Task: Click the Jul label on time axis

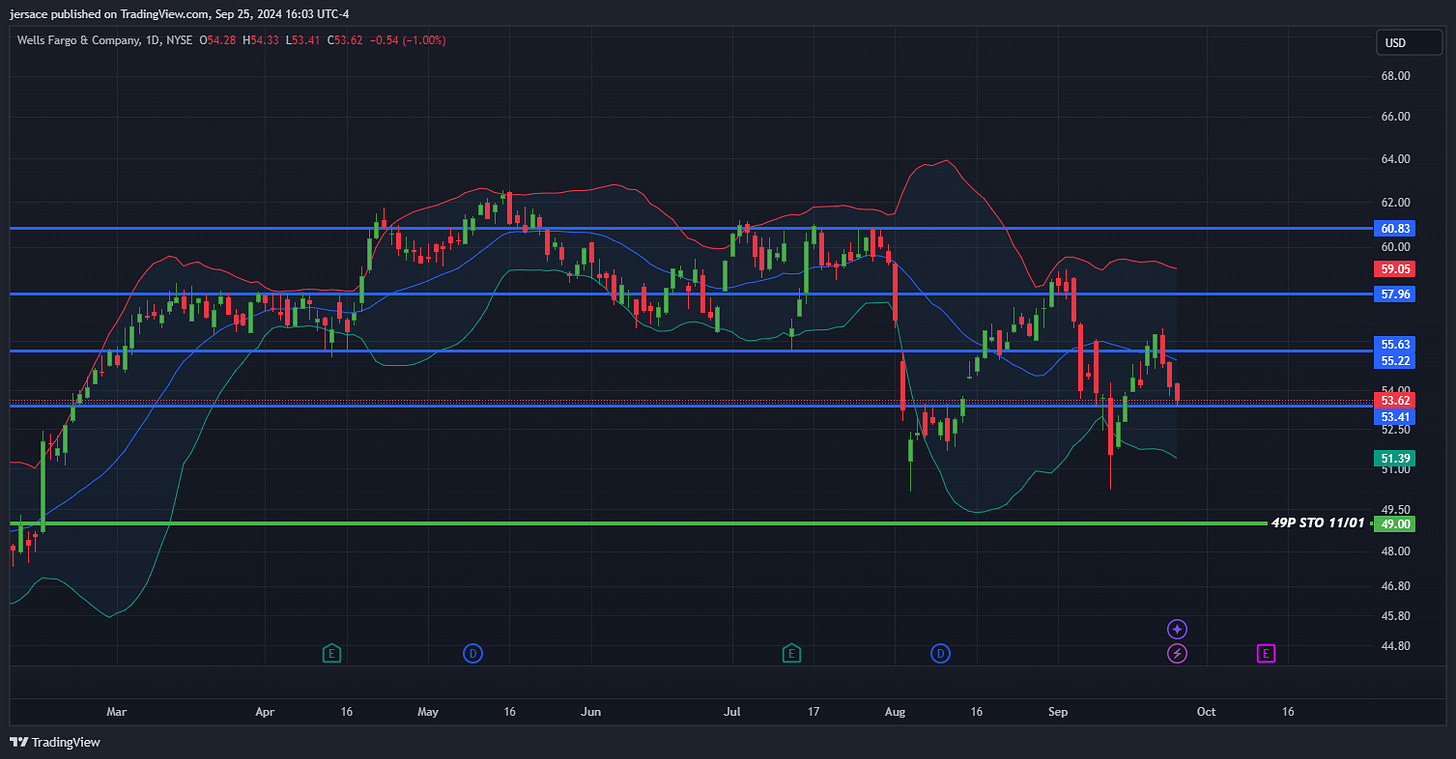Action: (732, 712)
